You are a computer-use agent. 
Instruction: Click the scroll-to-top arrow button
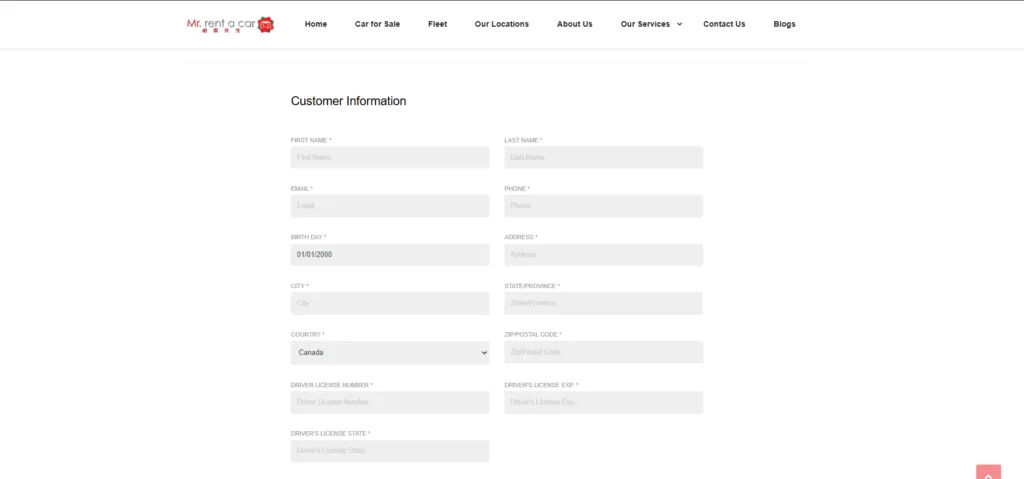coord(988,472)
